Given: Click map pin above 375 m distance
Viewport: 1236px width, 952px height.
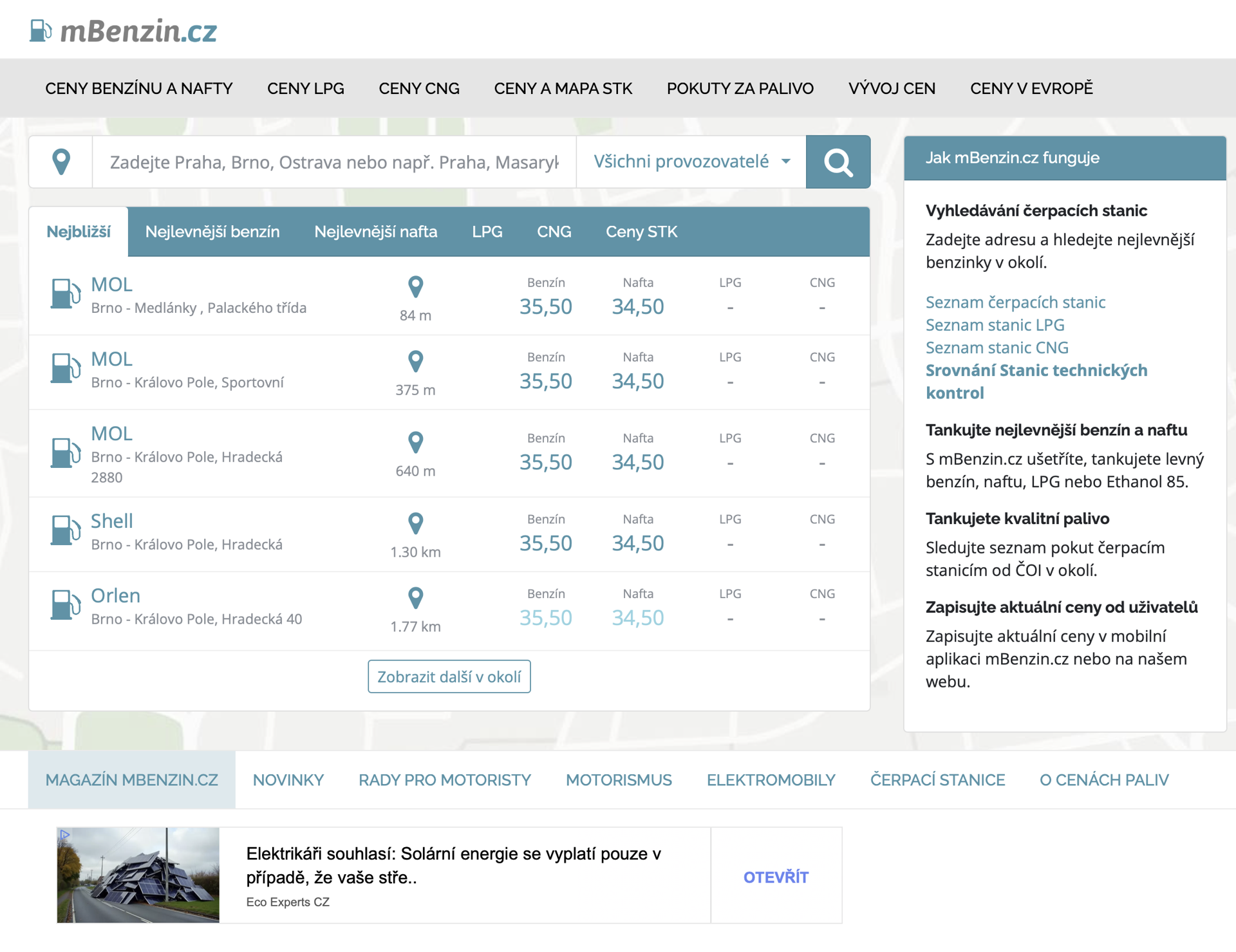Looking at the screenshot, I should [416, 361].
